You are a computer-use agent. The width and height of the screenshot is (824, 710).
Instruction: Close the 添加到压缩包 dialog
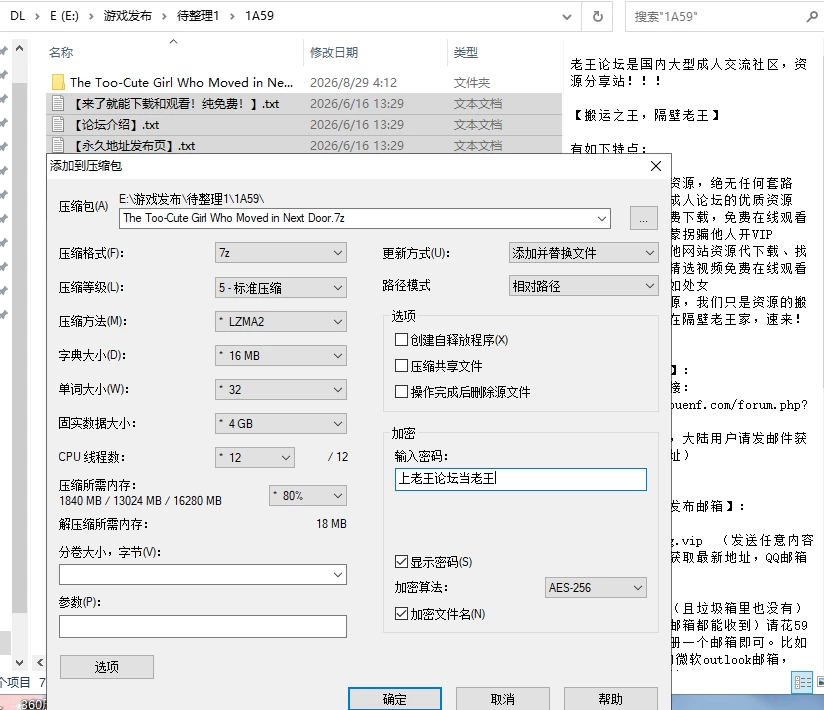coord(655,167)
